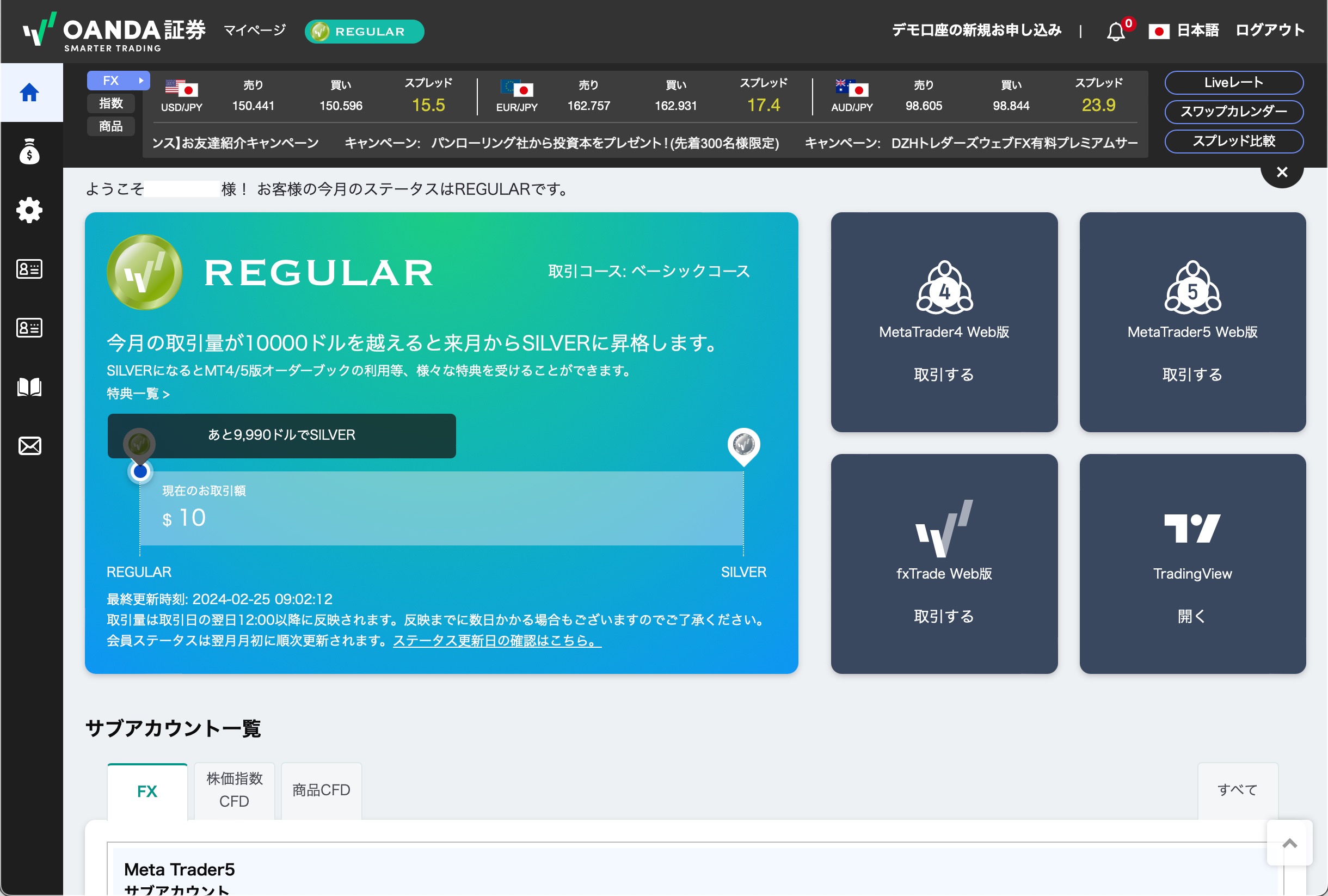This screenshot has height=896, width=1328.
Task: Select the 指数 rate category
Action: [111, 103]
